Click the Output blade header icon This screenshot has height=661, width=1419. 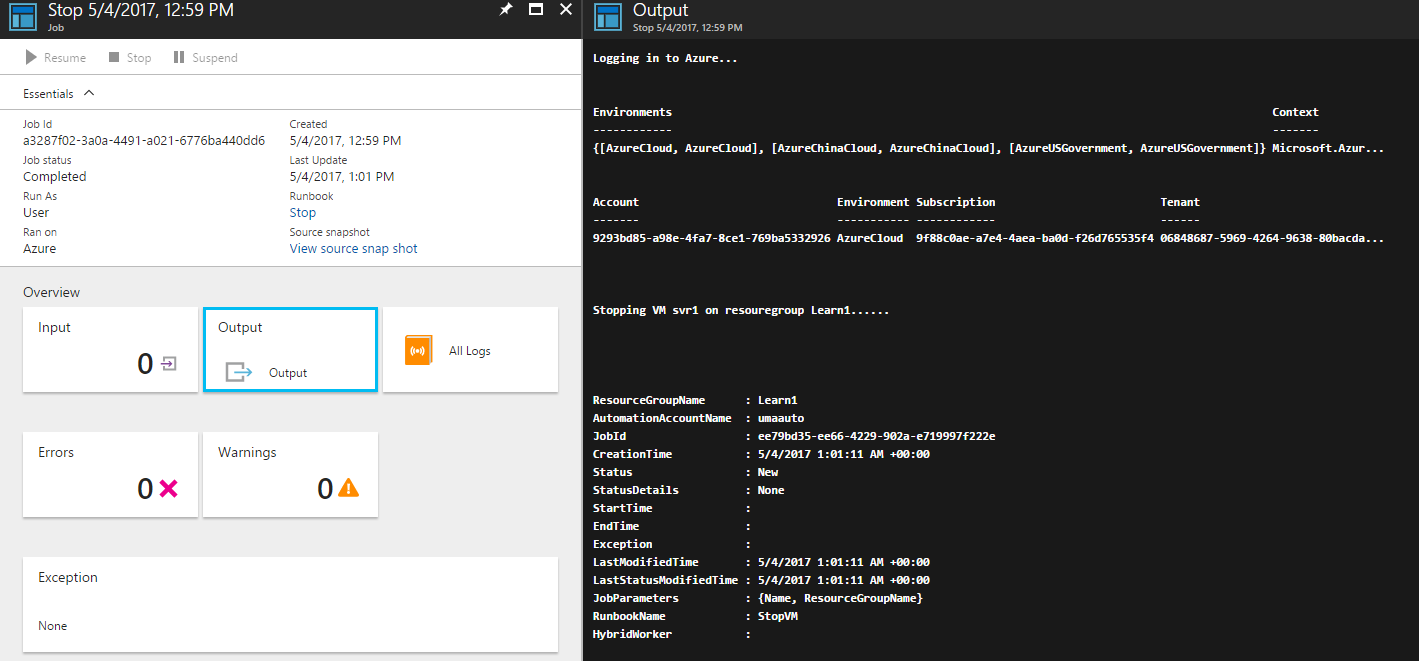tap(609, 18)
